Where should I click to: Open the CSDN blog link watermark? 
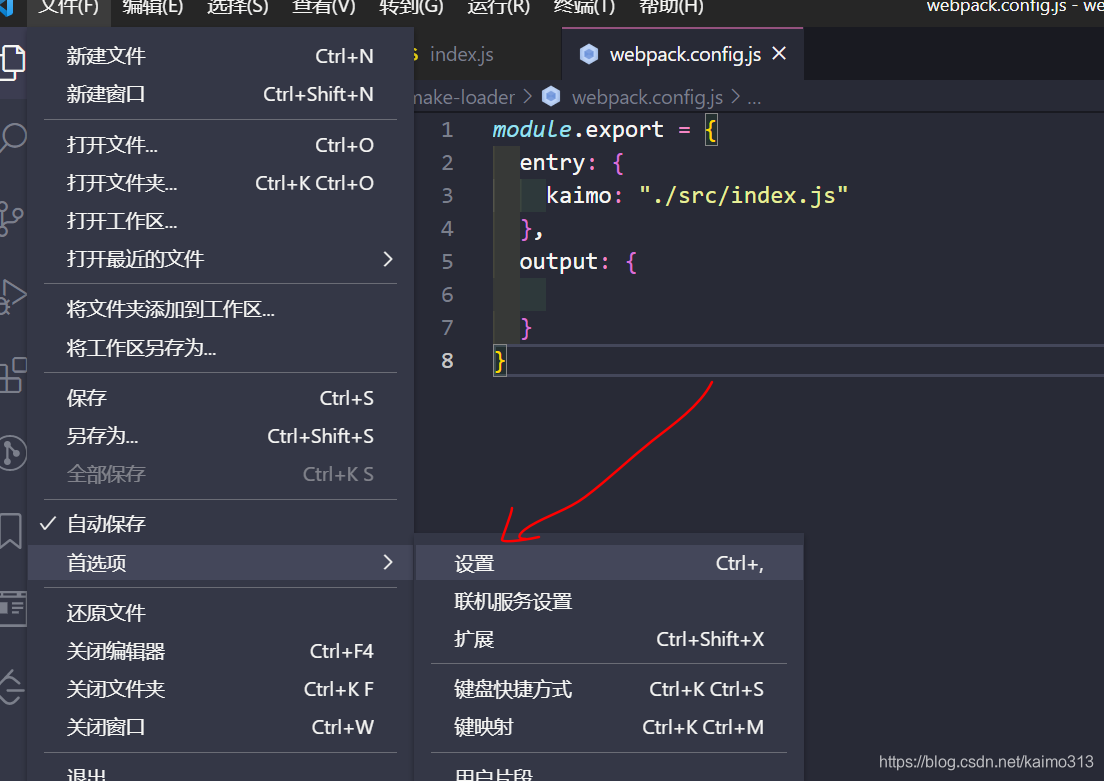pos(984,761)
